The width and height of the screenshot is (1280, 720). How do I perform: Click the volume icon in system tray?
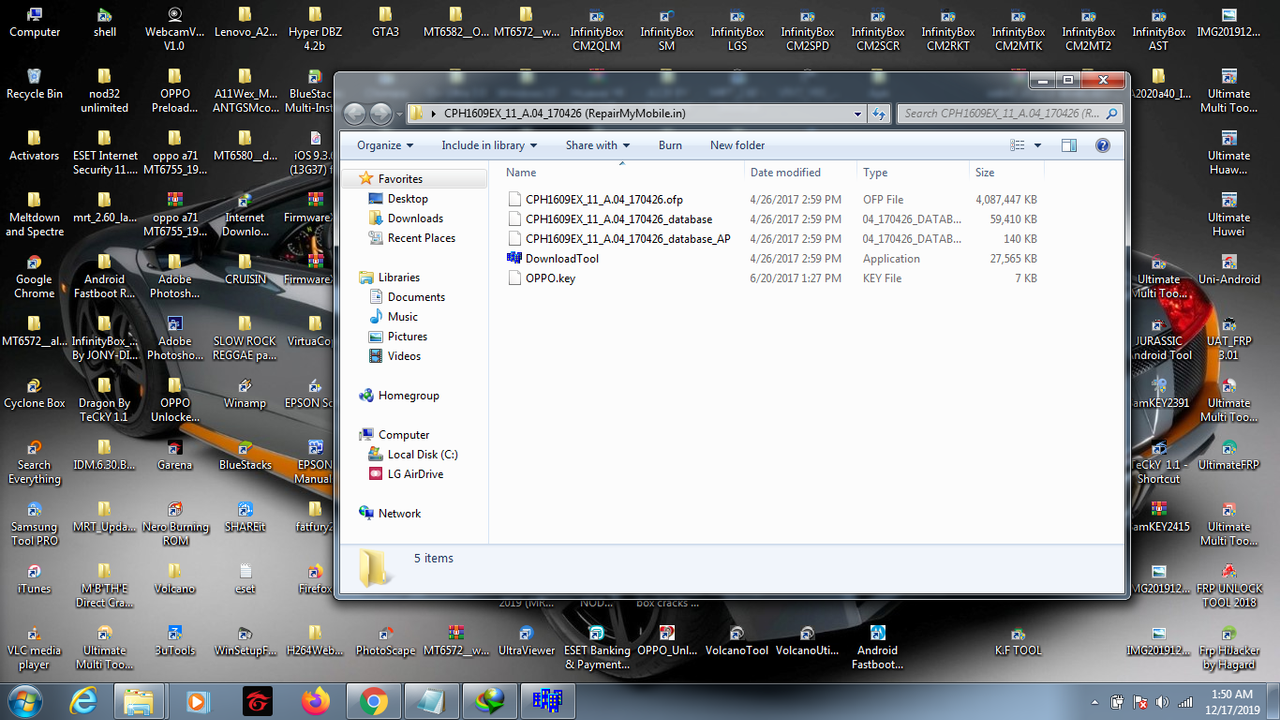(x=1163, y=702)
